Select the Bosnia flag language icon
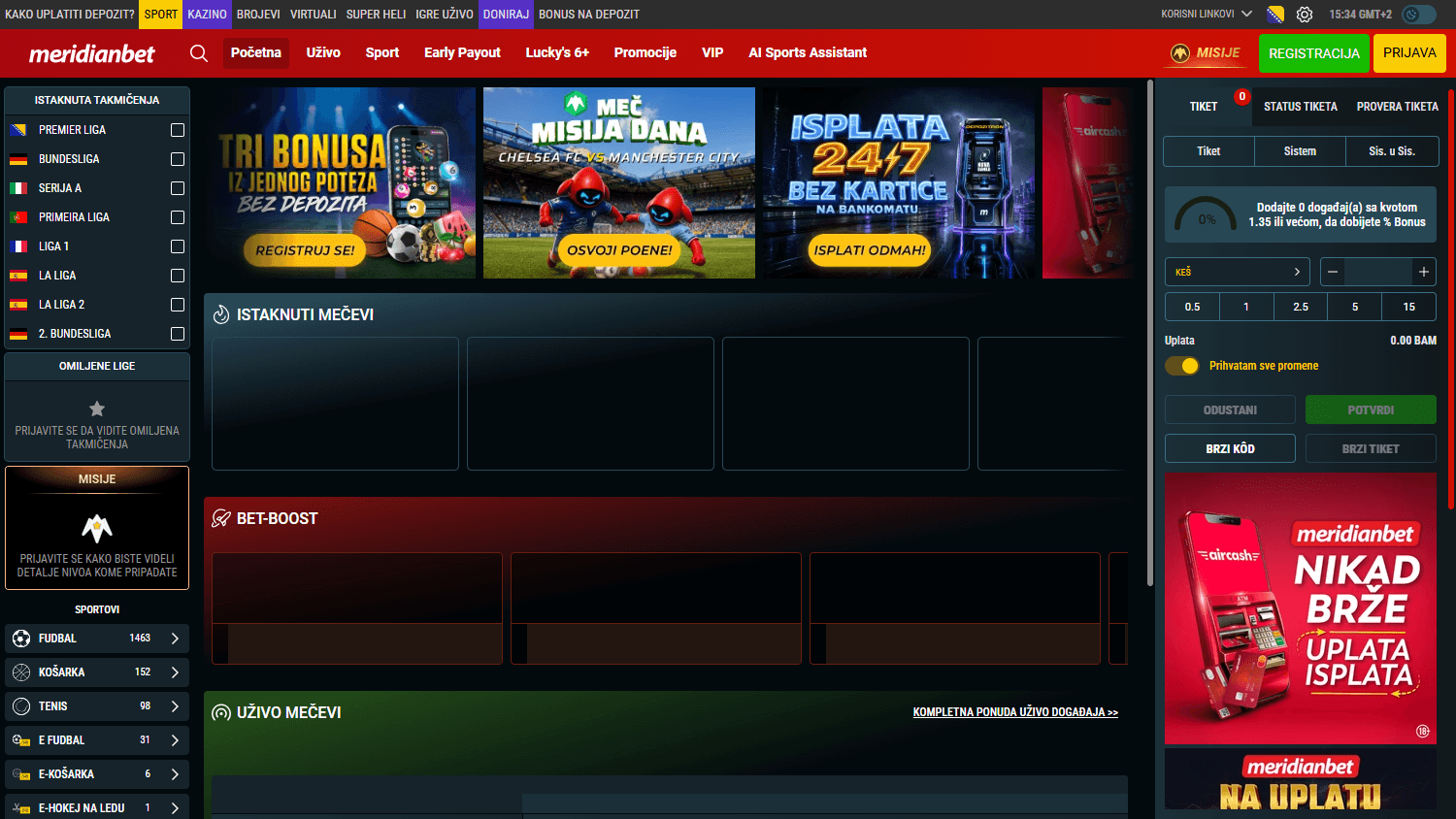This screenshot has width=1456, height=819. coord(1275,15)
